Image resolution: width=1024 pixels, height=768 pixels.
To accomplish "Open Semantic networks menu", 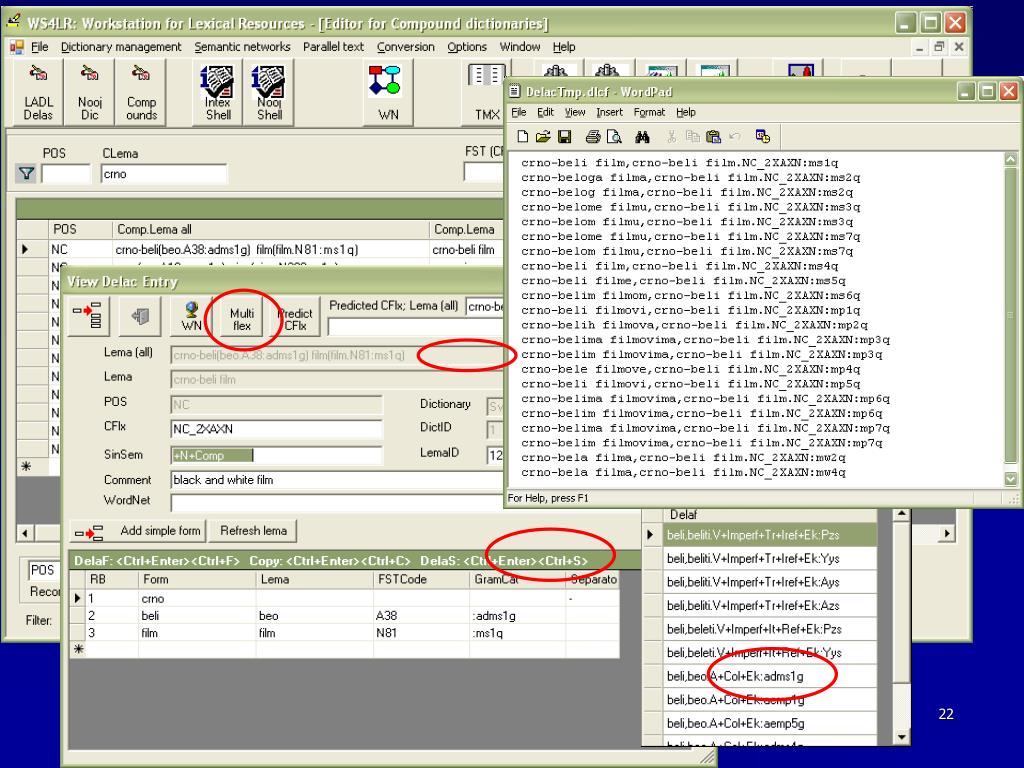I will click(x=242, y=47).
